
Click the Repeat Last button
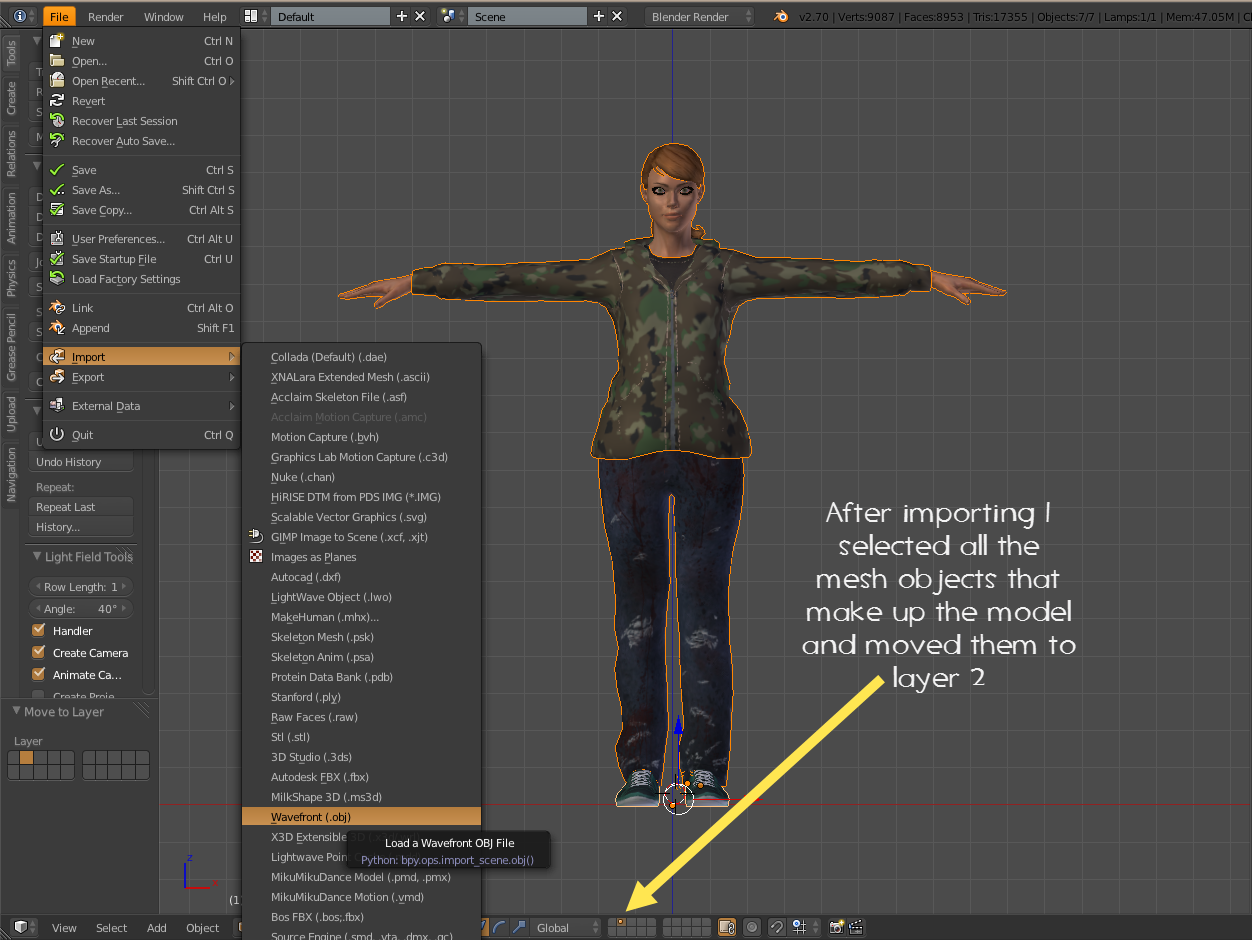pyautogui.click(x=81, y=507)
